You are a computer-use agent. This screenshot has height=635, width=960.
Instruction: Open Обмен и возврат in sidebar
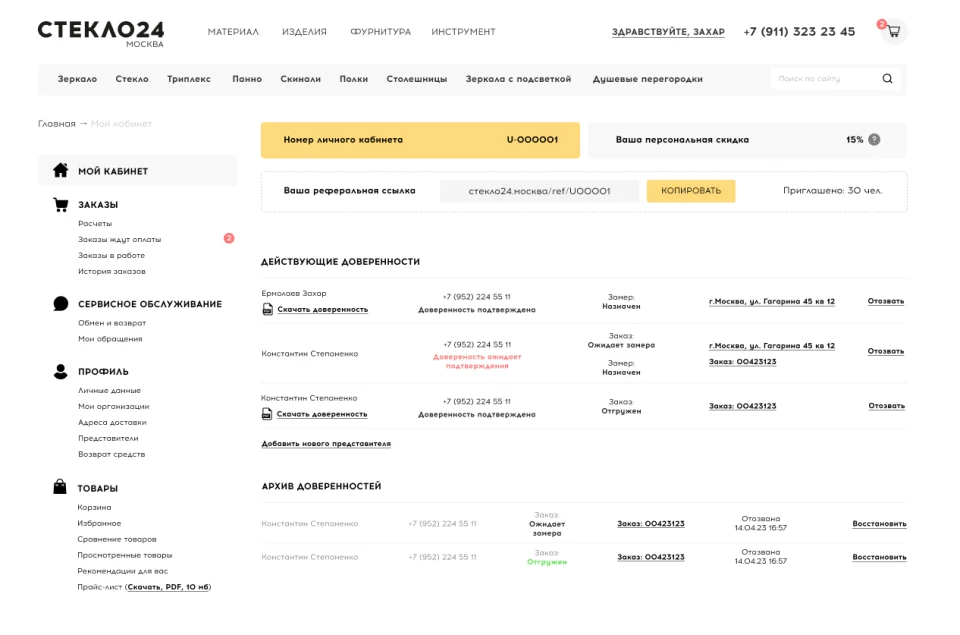112,323
